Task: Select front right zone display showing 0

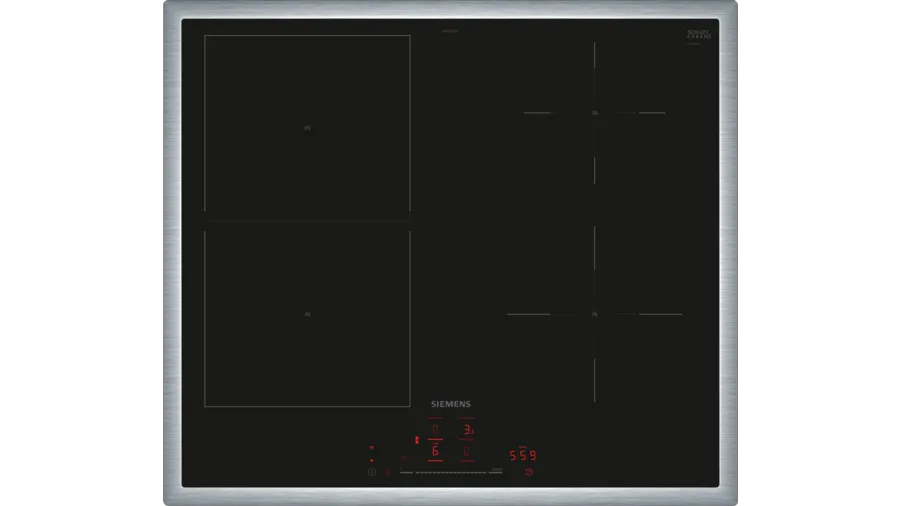Action: (x=467, y=453)
